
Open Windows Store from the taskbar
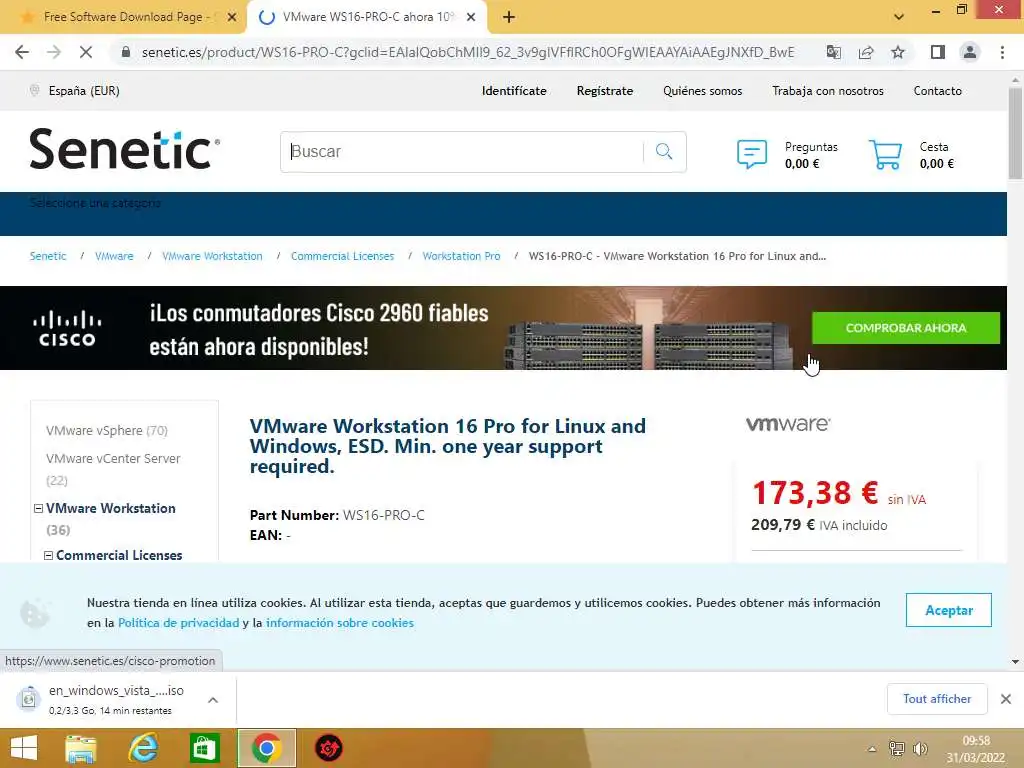point(204,748)
